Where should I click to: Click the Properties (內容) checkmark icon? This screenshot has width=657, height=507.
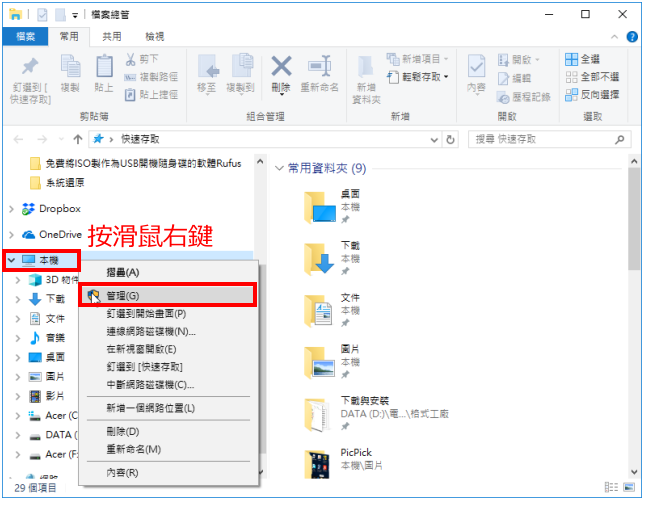476,67
